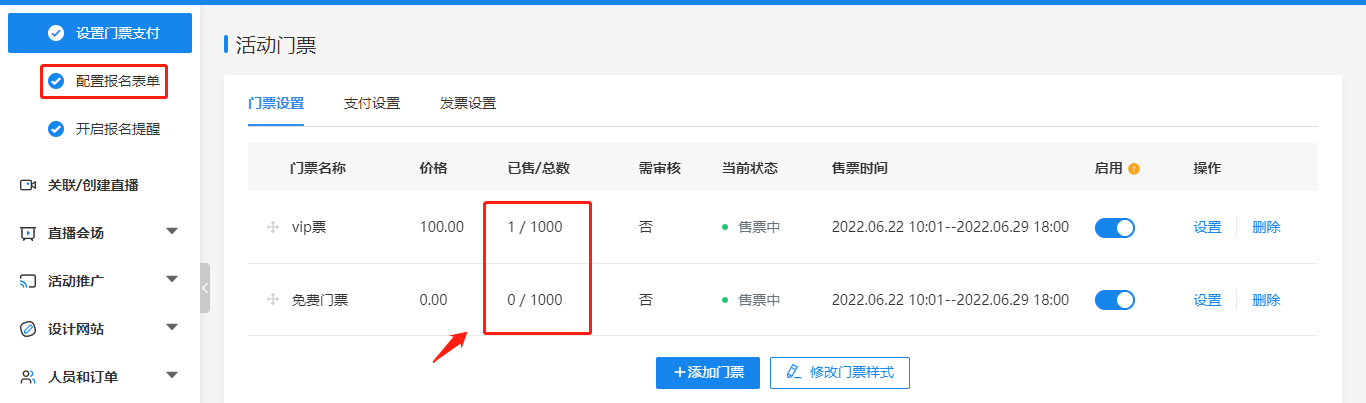Click the 当前状态 column header
The width and height of the screenshot is (1366, 403).
(750, 168)
